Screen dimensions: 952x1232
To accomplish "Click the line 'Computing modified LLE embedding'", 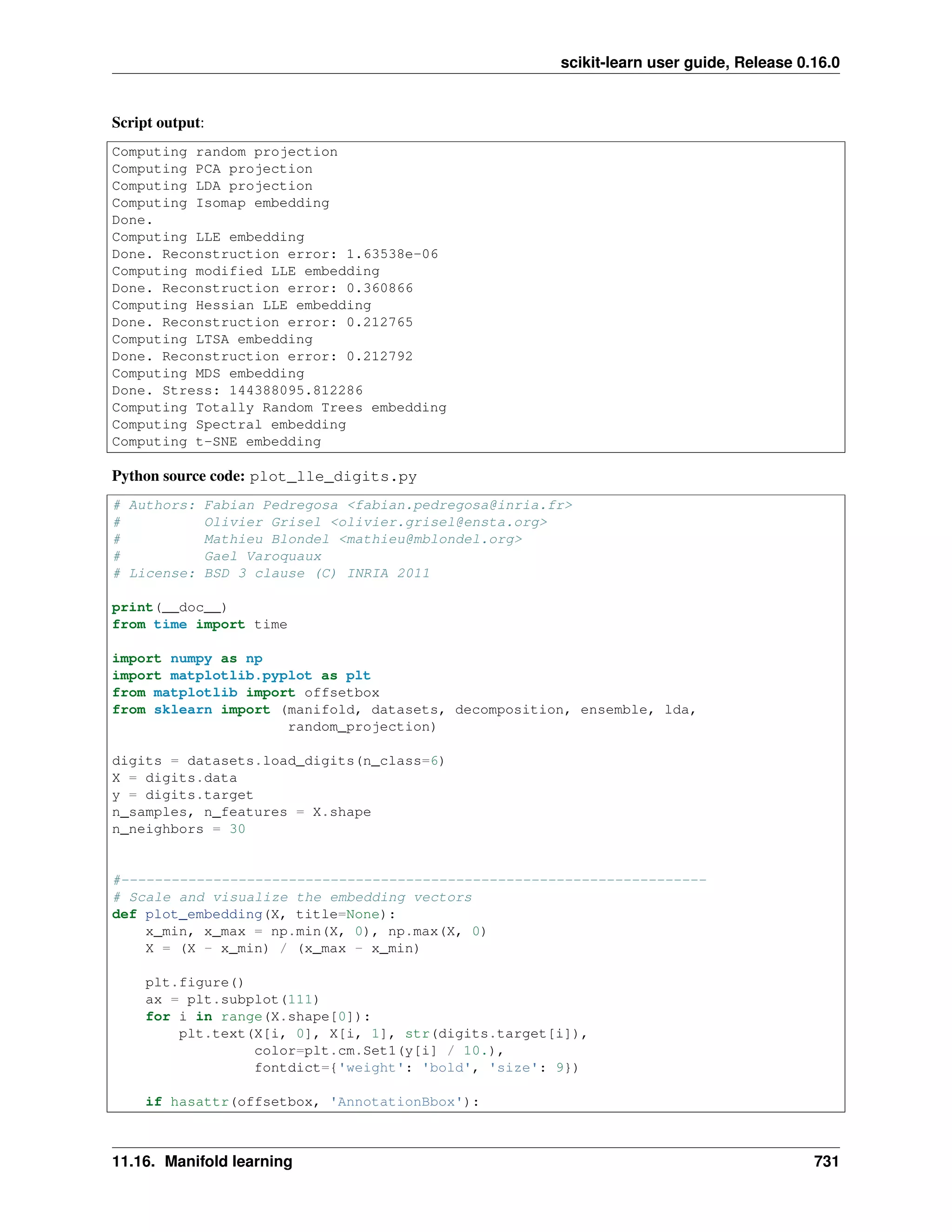I will click(x=246, y=272).
